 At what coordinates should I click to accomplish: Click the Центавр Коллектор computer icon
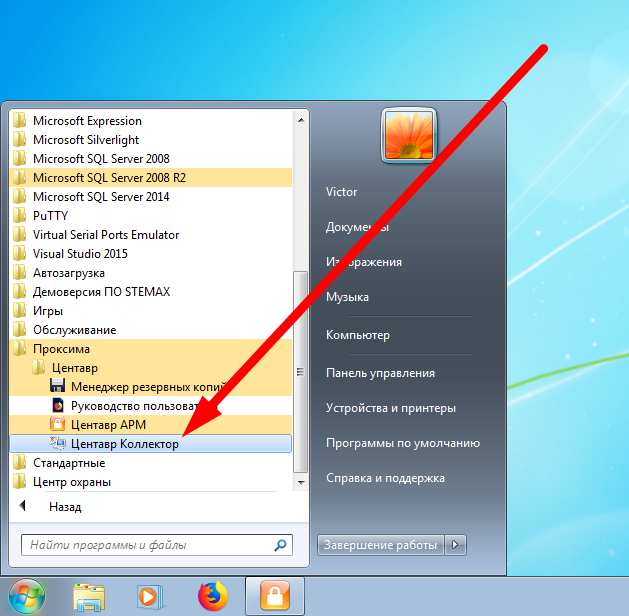pyautogui.click(x=58, y=443)
